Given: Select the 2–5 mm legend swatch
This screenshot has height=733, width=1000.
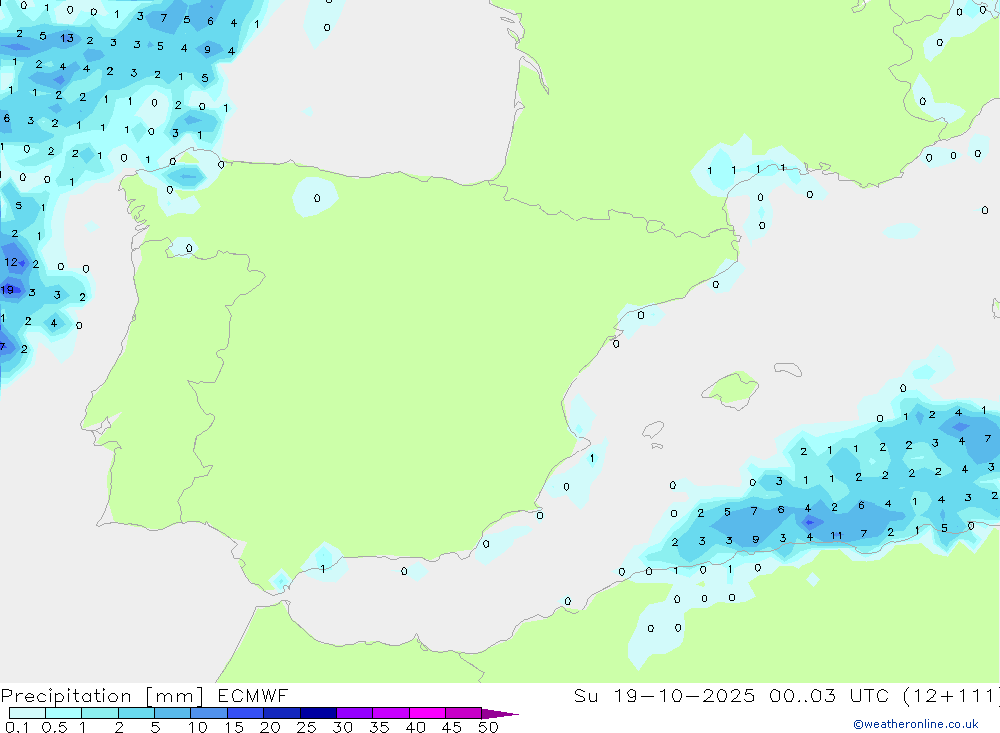Looking at the screenshot, I should click(136, 713).
